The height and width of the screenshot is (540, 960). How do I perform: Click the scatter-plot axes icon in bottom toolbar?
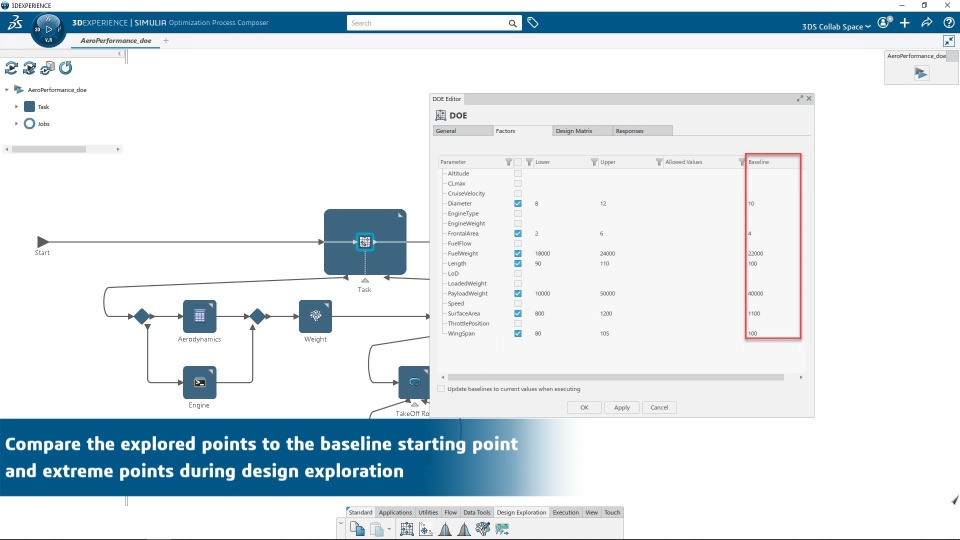click(426, 528)
